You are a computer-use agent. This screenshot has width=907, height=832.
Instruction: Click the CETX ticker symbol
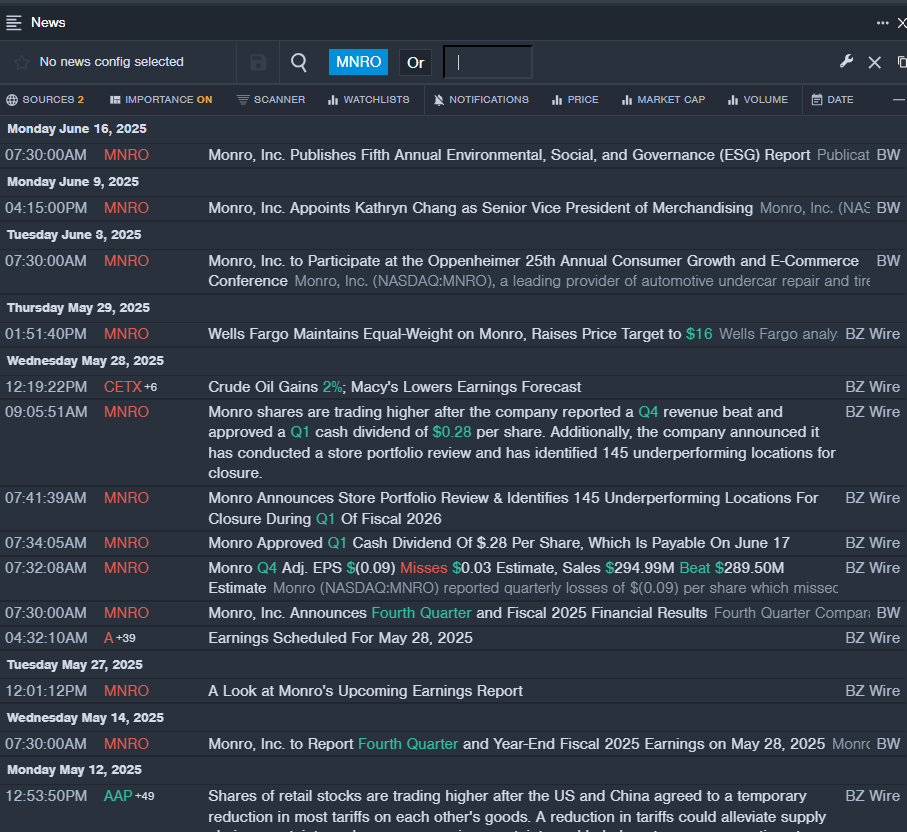pyautogui.click(x=123, y=387)
